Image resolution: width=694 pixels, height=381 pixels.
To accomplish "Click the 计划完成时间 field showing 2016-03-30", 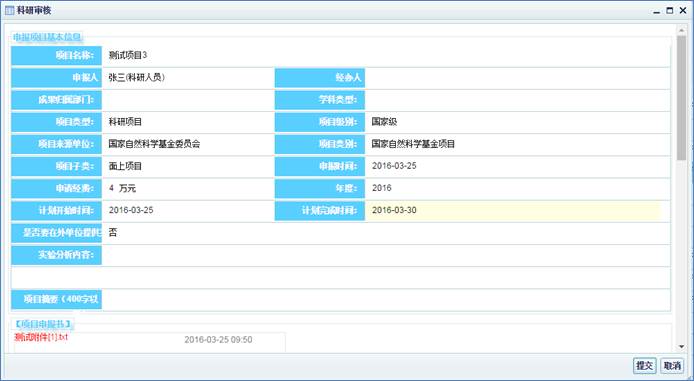I will point(513,210).
